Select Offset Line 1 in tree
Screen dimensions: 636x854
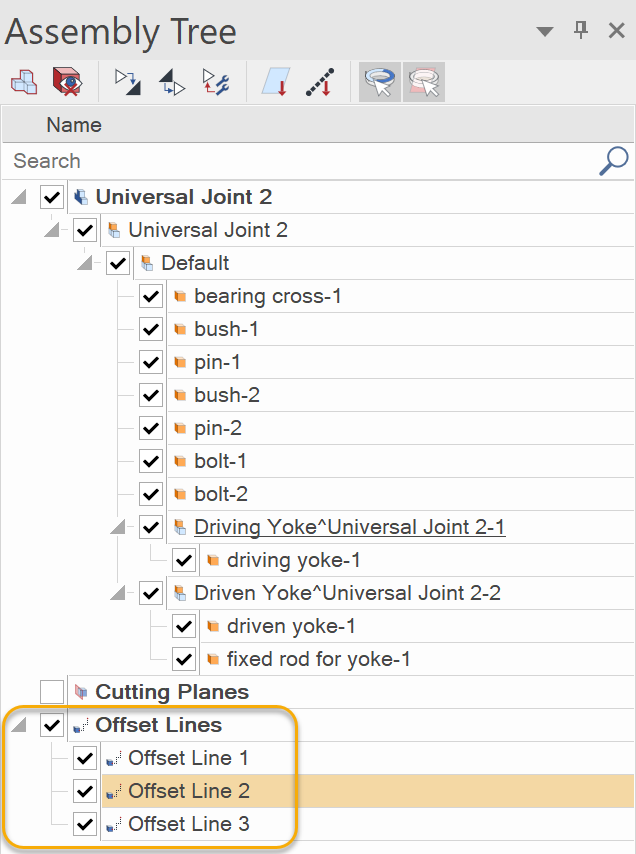coord(188,758)
